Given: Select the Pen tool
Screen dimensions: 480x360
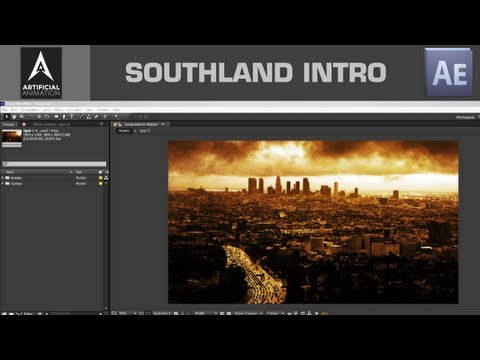Looking at the screenshot, I should click(64, 117).
